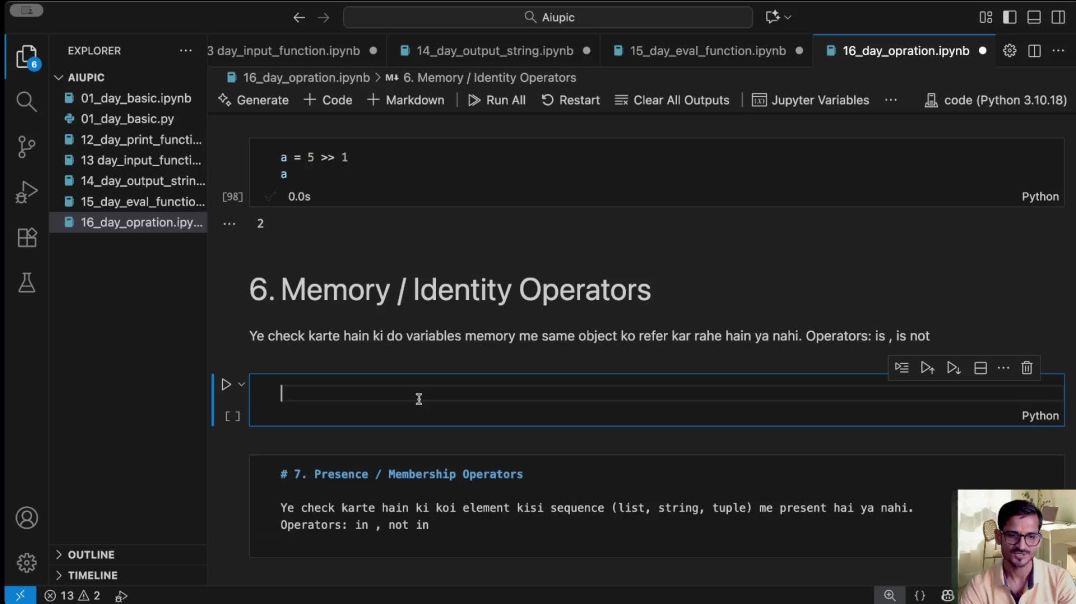1076x604 pixels.
Task: Toggle the secondary side bar layout button
Action: pos(1058,17)
